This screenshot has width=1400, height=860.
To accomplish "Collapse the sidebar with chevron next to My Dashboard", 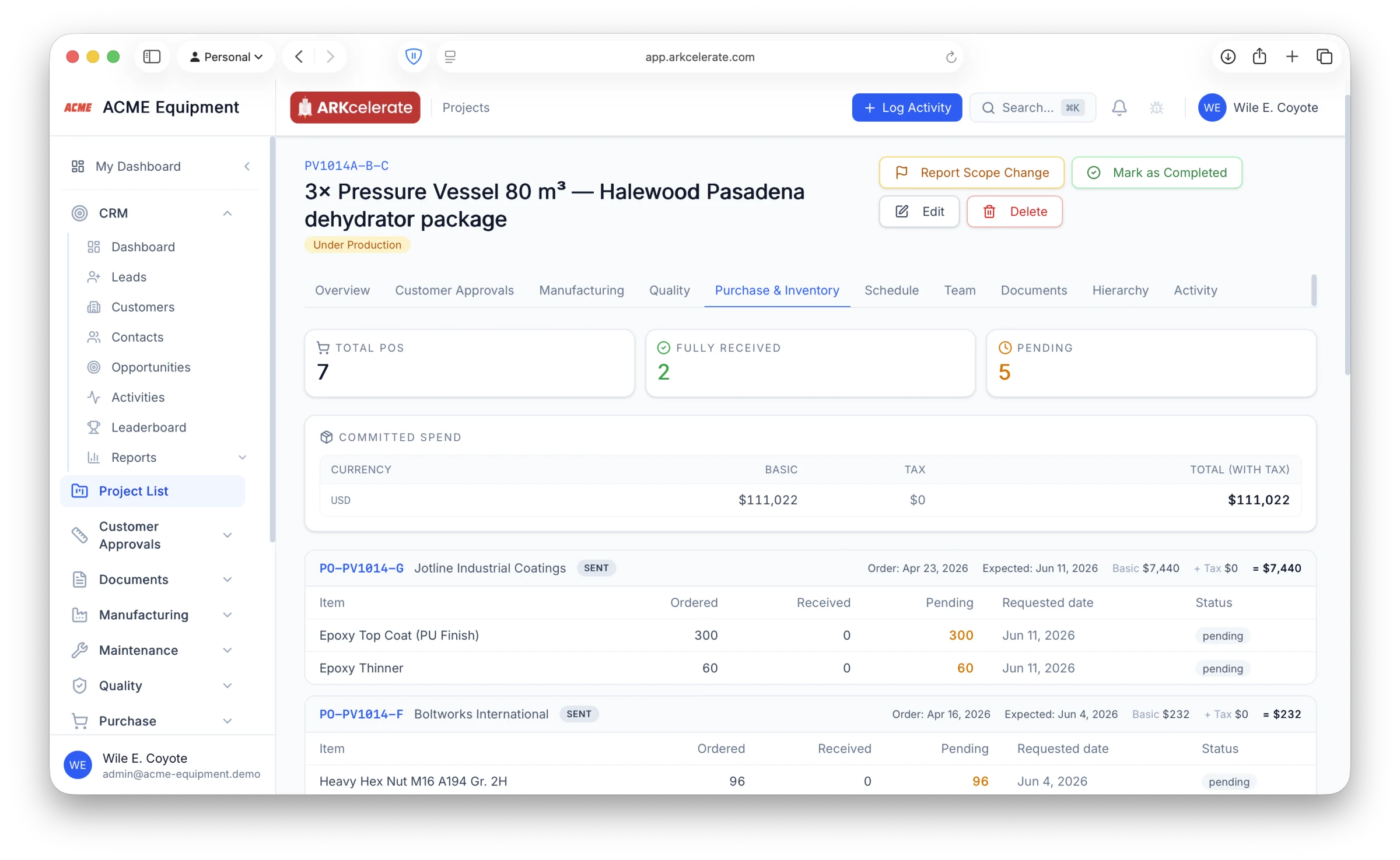I will 247,167.
